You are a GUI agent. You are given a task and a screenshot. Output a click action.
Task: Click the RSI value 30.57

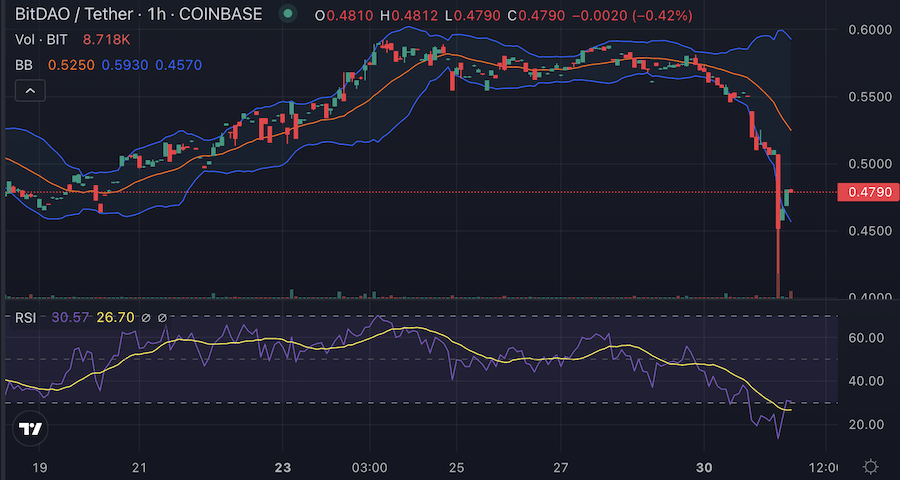tap(70, 317)
